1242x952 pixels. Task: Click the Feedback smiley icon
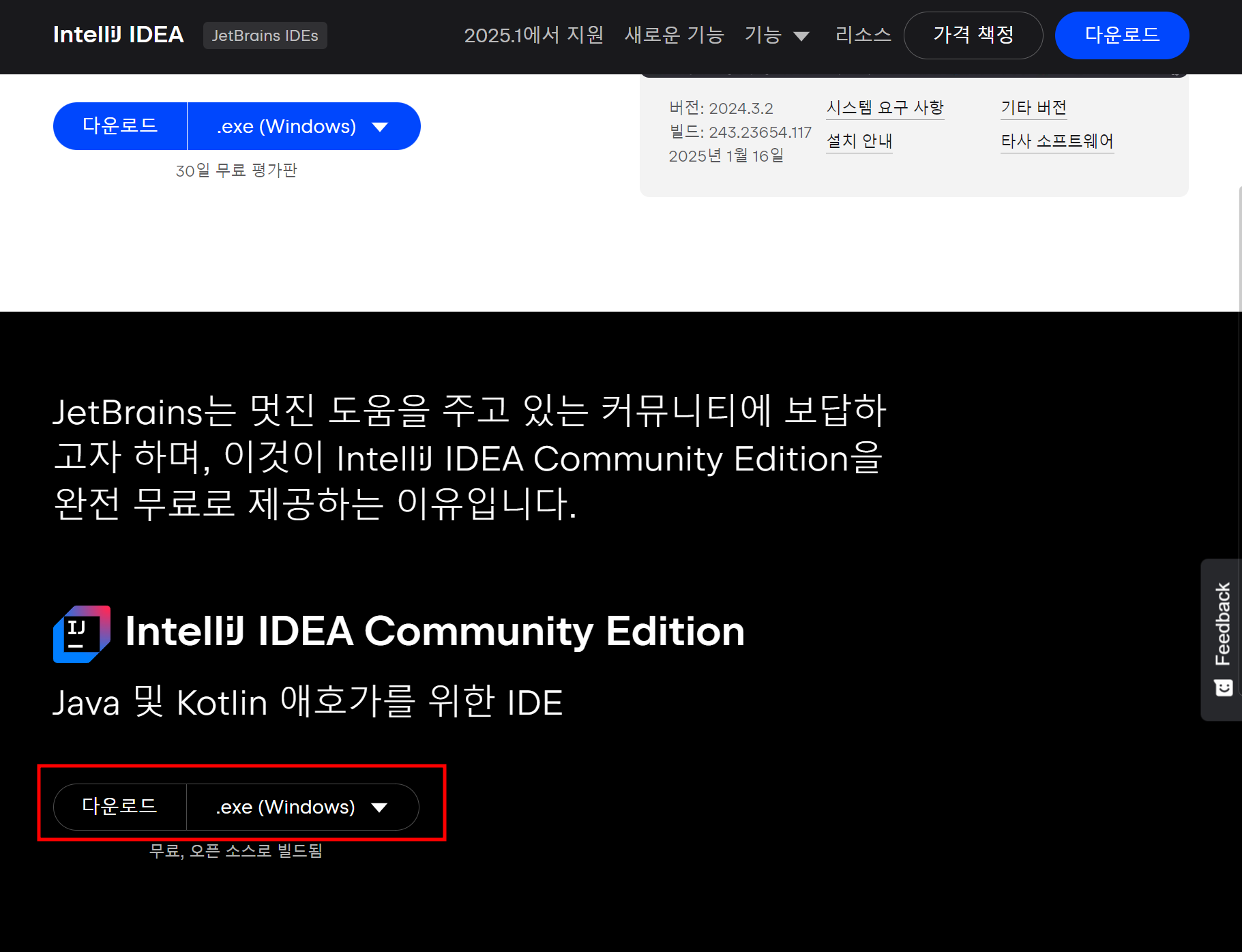[1224, 687]
